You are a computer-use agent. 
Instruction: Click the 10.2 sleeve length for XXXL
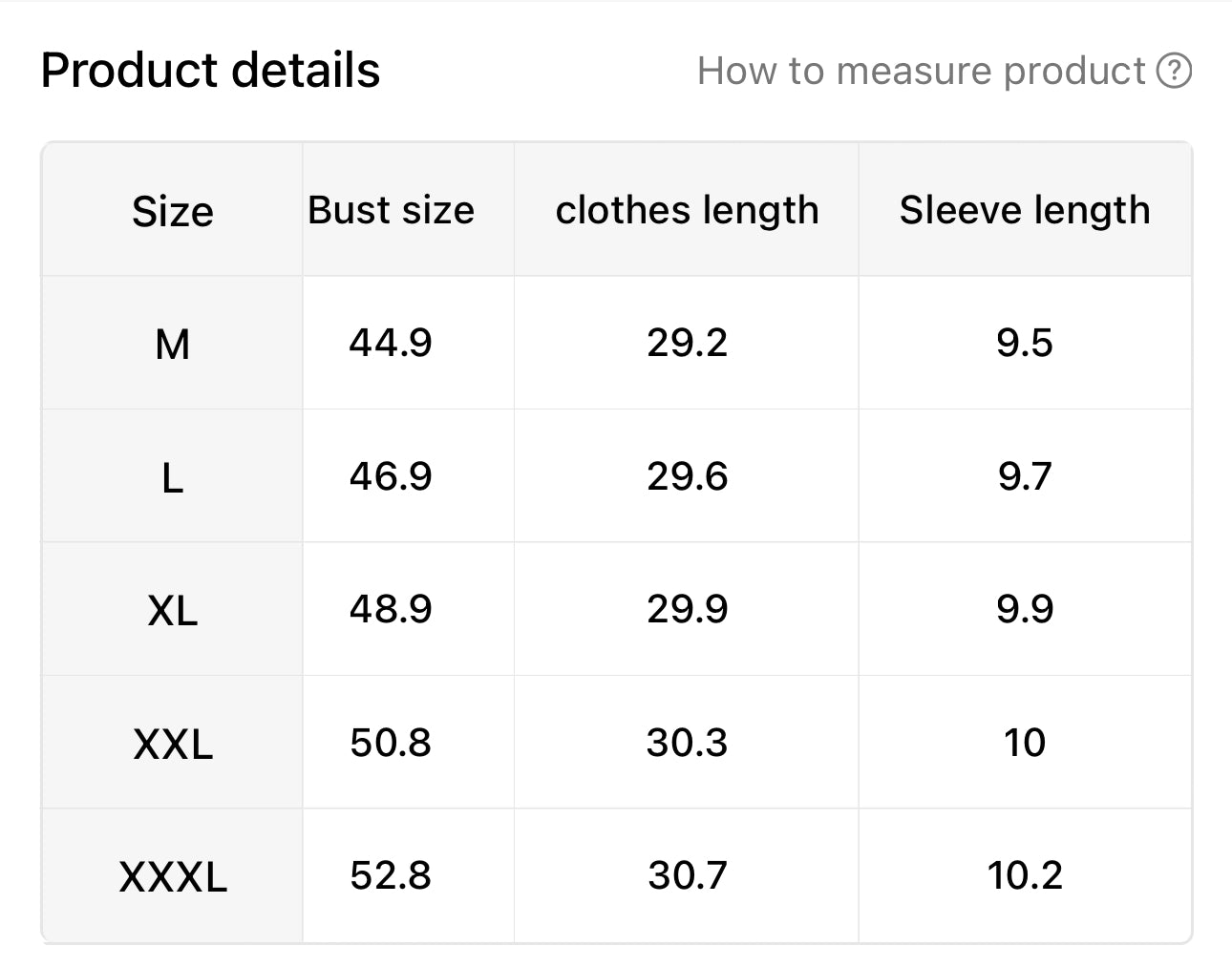coord(1025,875)
